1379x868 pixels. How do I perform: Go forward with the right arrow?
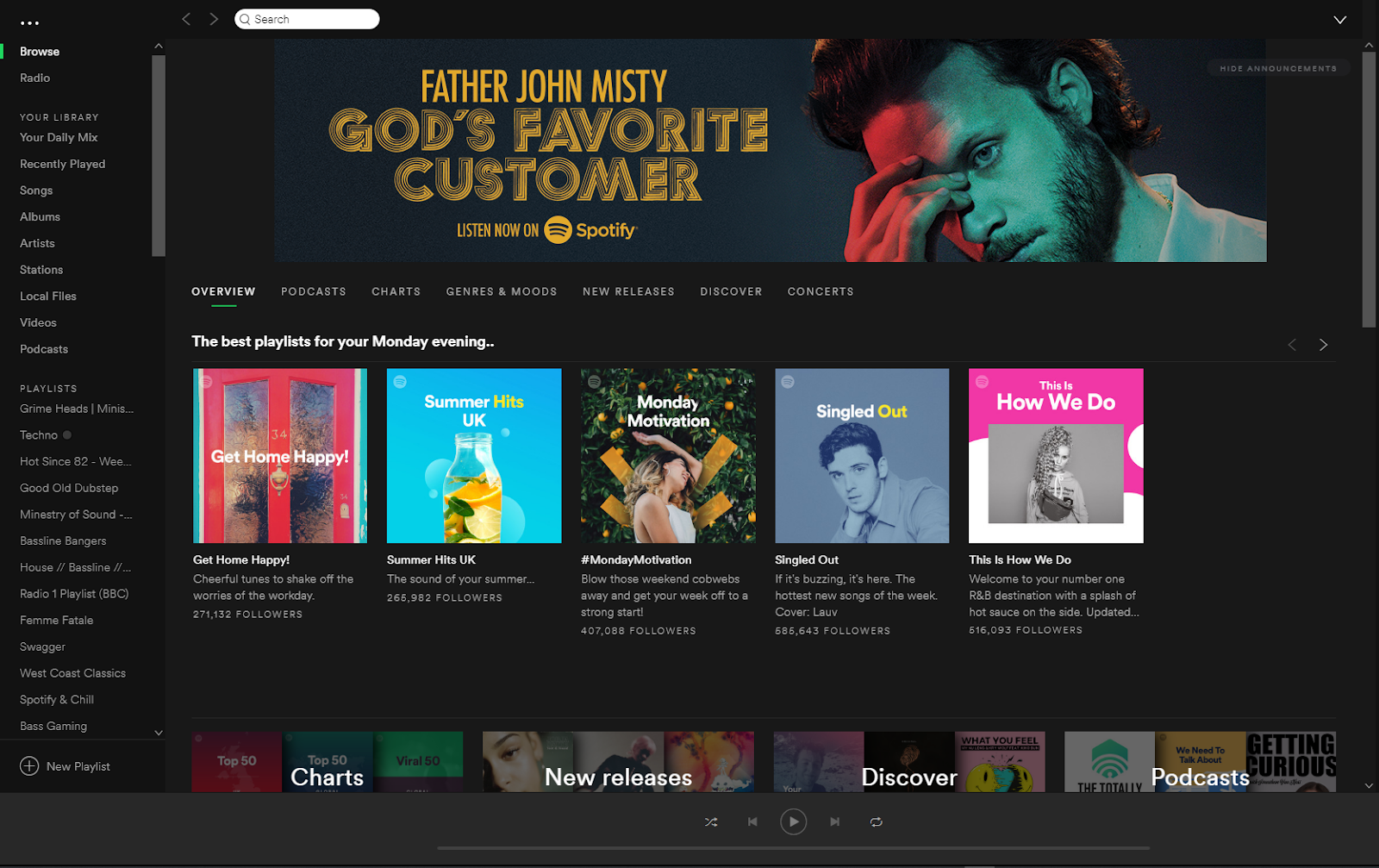[x=214, y=19]
